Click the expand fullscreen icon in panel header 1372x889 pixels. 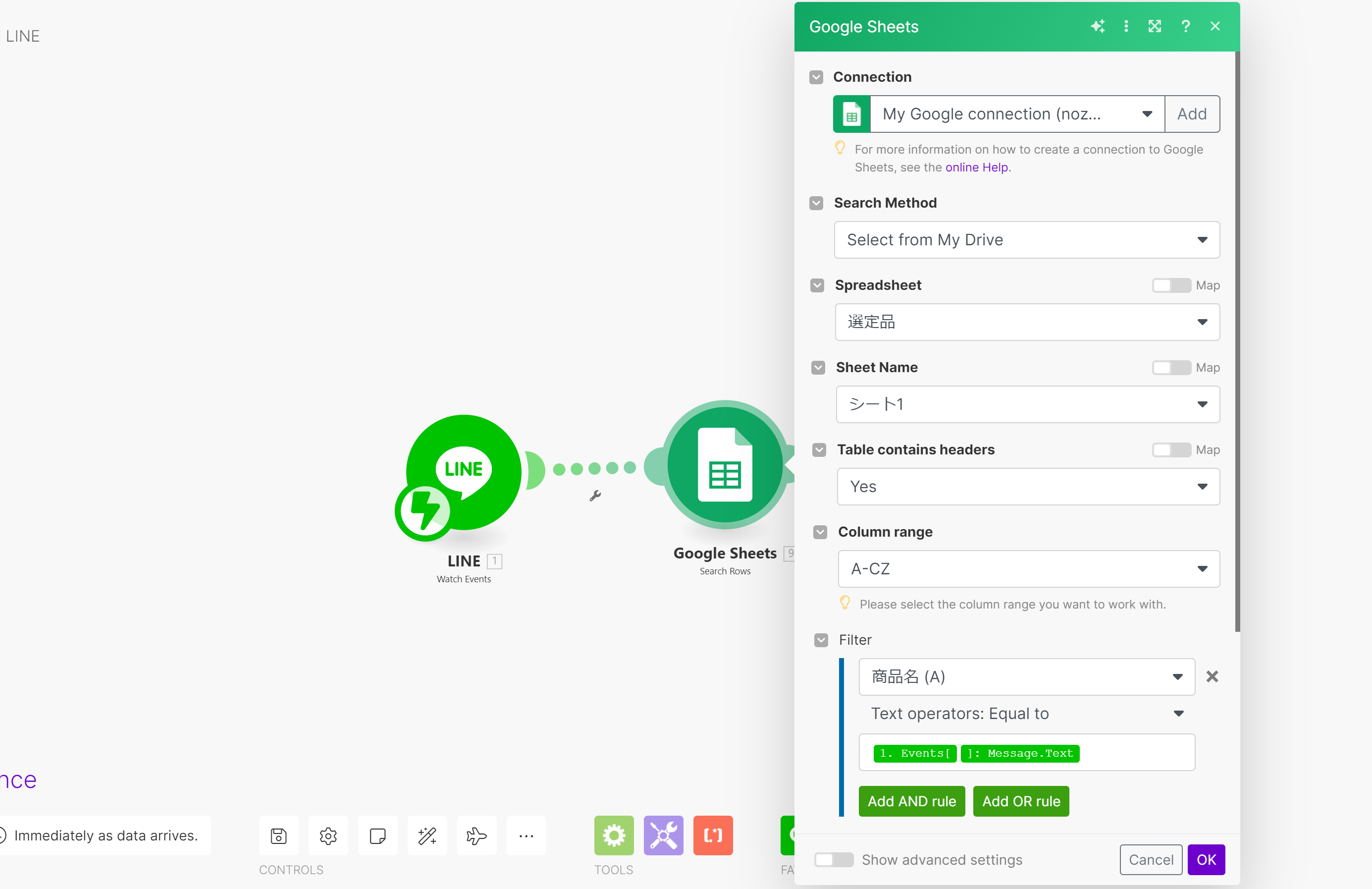pos(1155,27)
